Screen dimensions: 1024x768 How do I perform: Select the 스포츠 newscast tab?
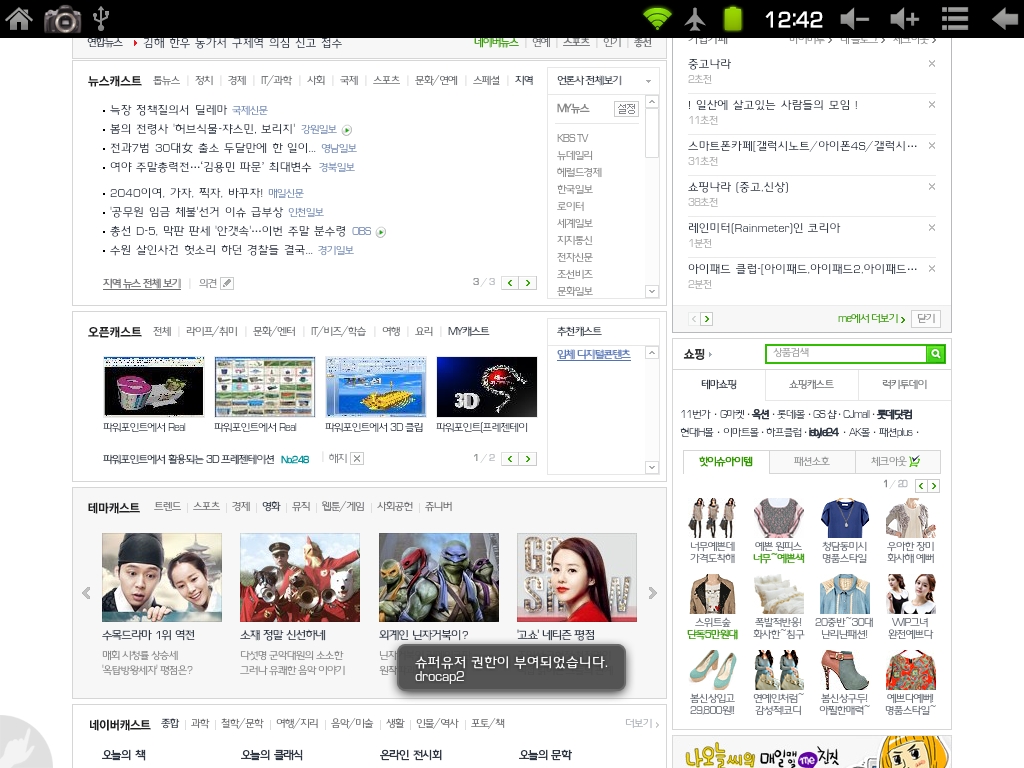[386, 80]
